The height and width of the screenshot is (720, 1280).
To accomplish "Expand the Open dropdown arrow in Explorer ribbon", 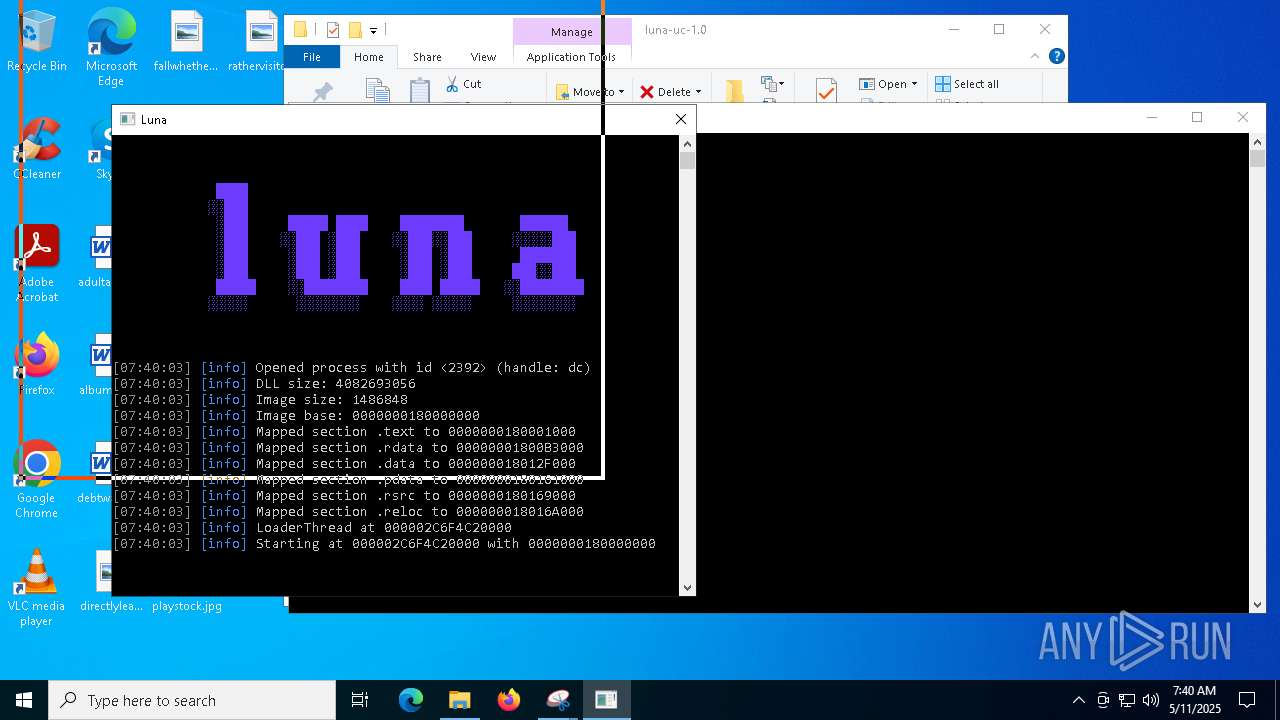I will coord(914,84).
